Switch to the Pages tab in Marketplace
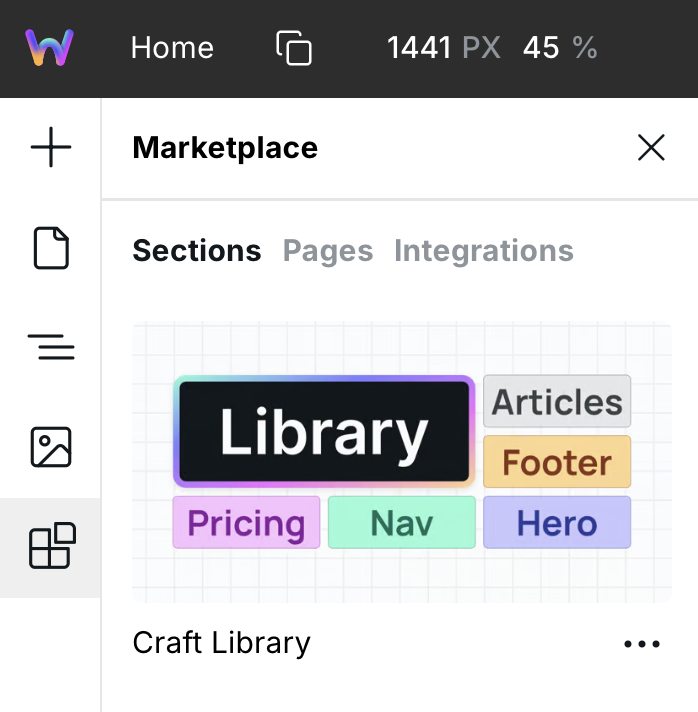The image size is (698, 712). click(x=328, y=251)
